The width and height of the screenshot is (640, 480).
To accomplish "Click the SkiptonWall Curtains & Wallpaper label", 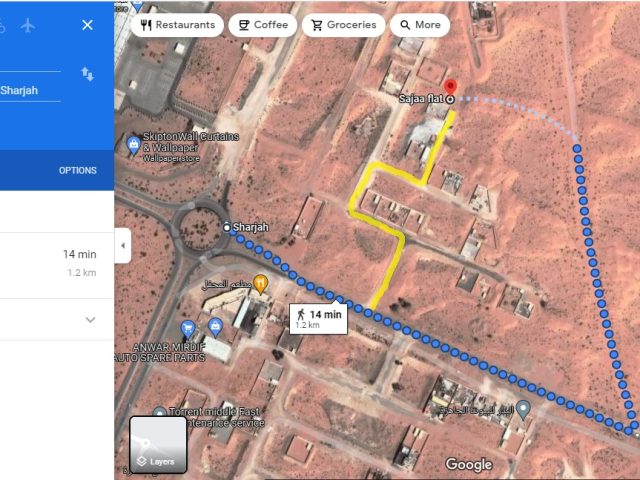I will pos(191,142).
